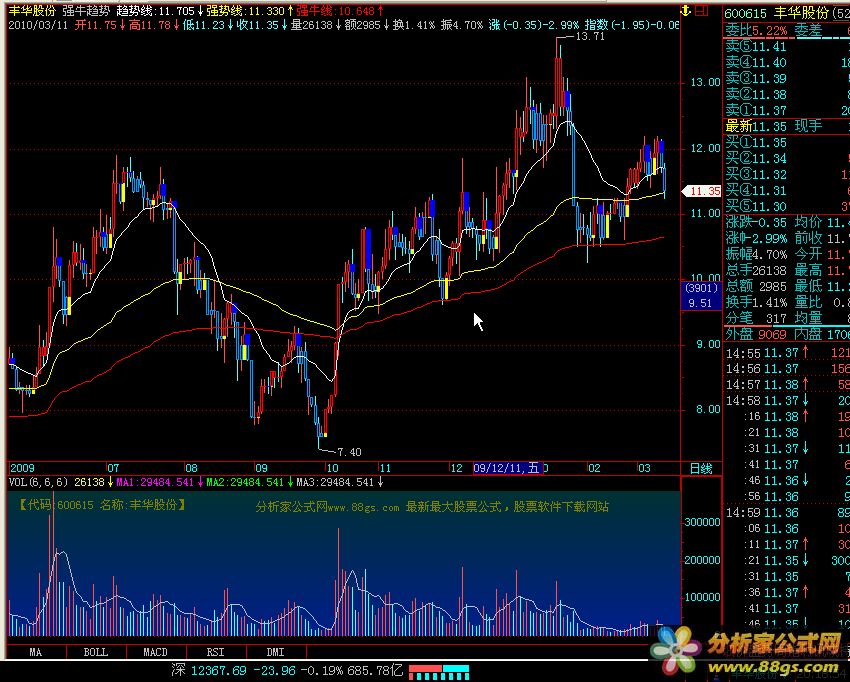Click the blue 9.51 price label box

[x=700, y=302]
